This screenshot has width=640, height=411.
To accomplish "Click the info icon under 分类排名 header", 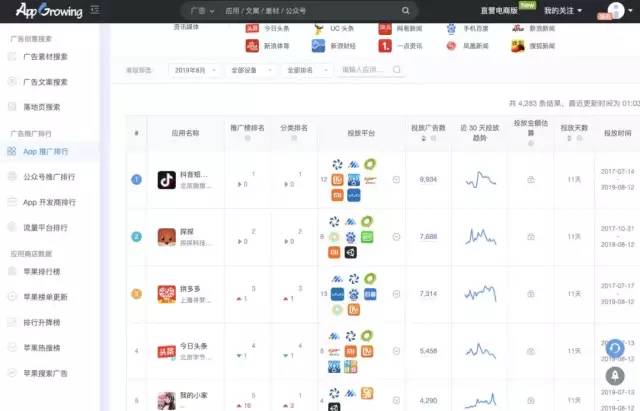I will tap(294, 138).
